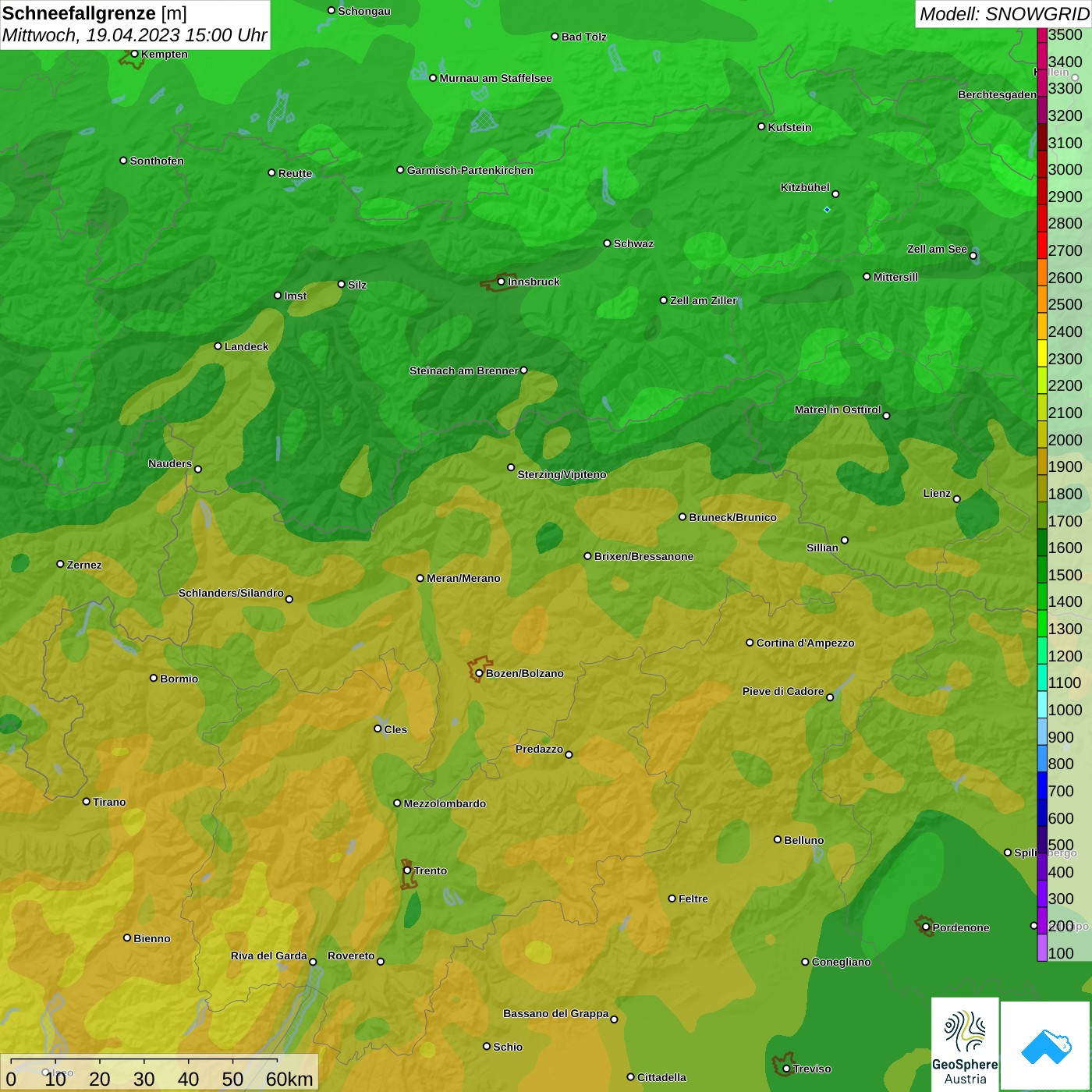Click the 3500 m legend color
Screen dimensions: 1092x1092
click(x=1042, y=34)
